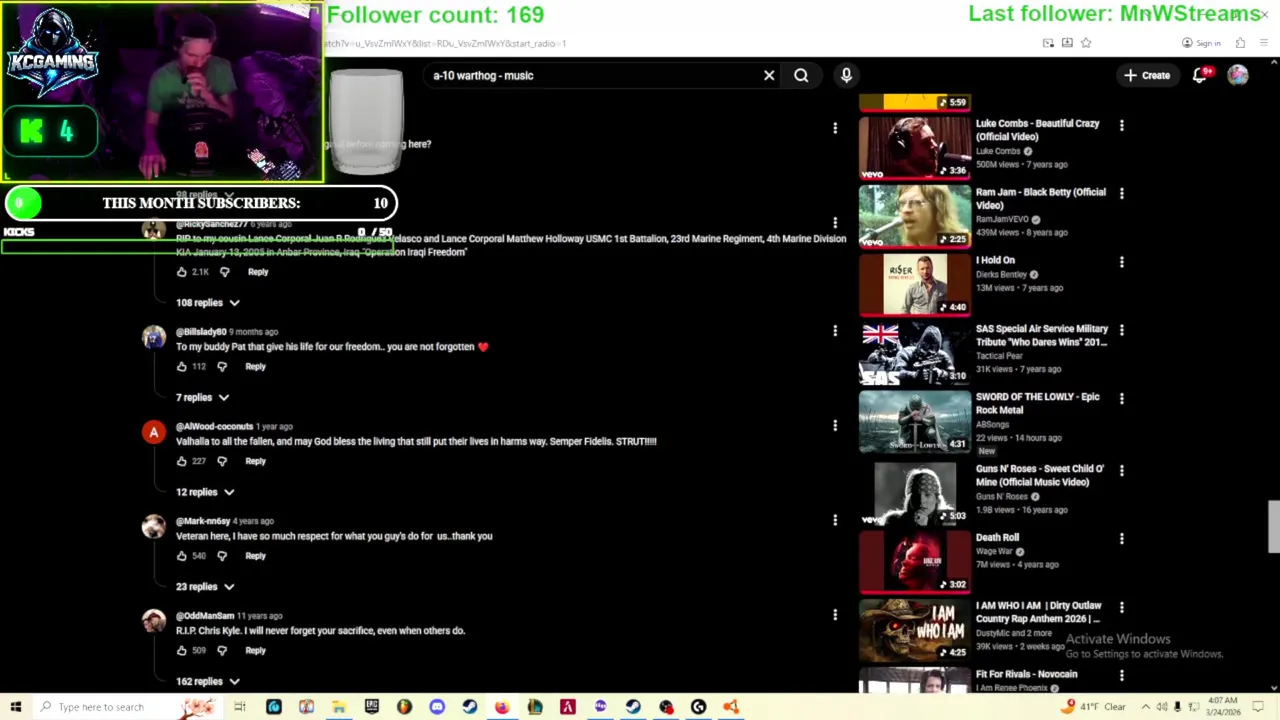Open Ram Jam Black Betty video title
This screenshot has width=1280, height=720.
tap(1040, 198)
